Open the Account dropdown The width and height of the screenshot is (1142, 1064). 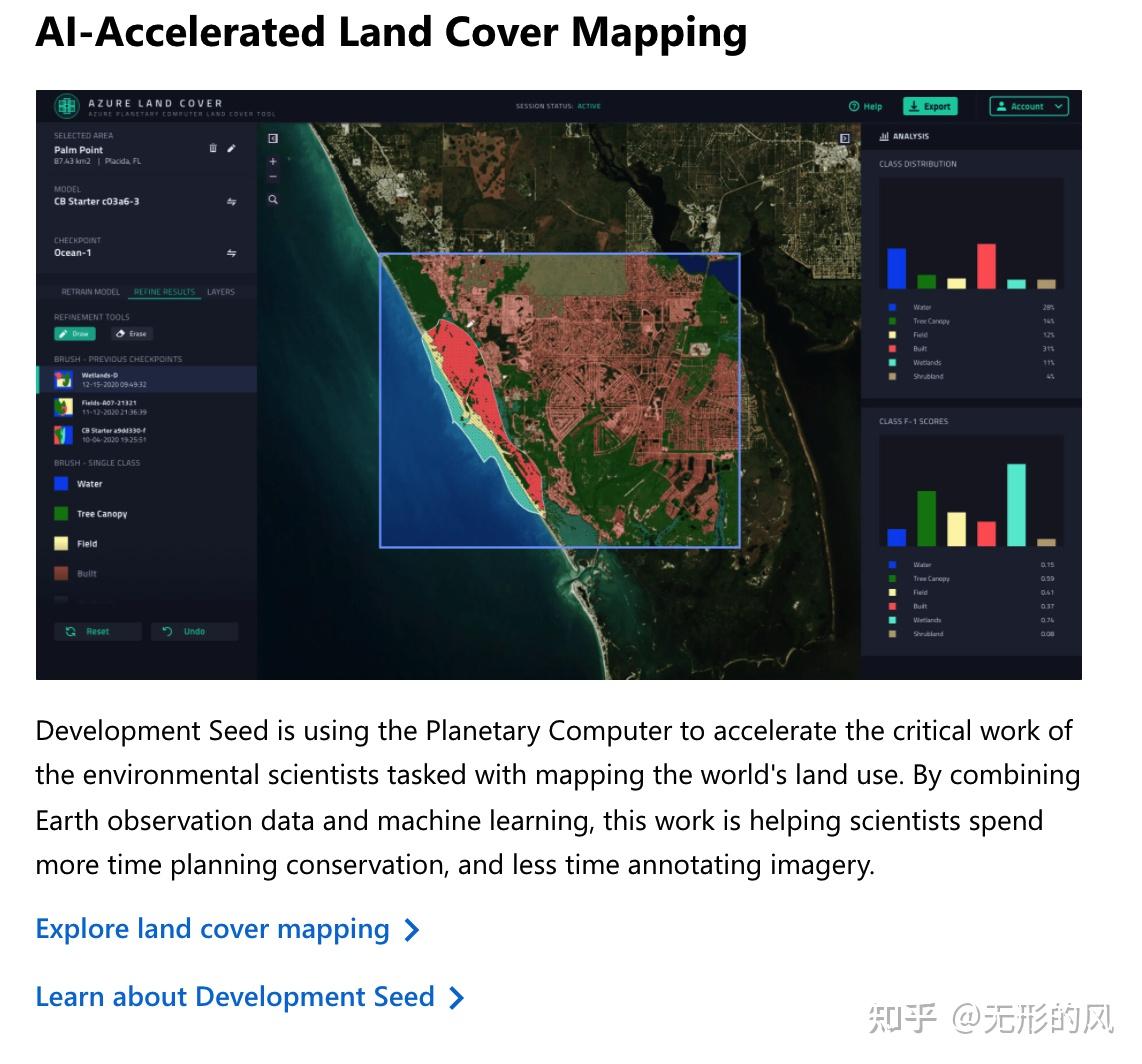pyautogui.click(x=1029, y=106)
